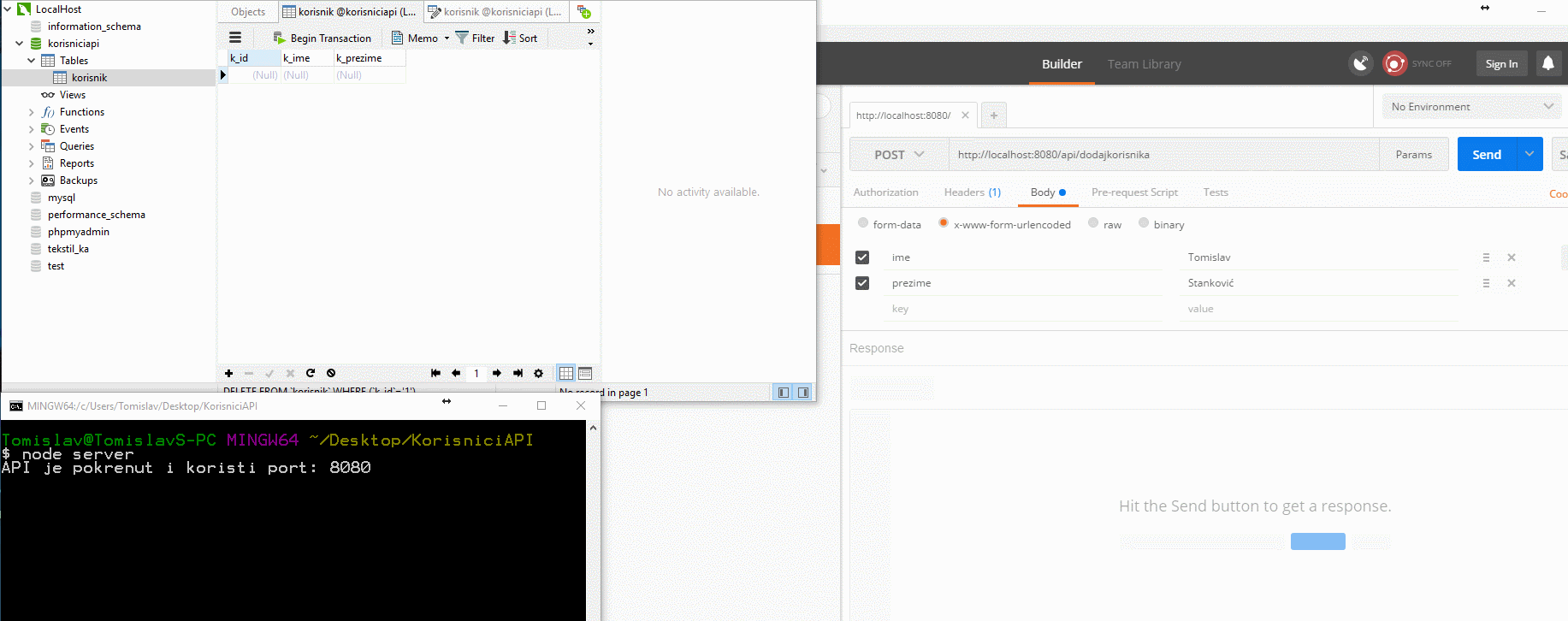This screenshot has width=1568, height=621.
Task: Uncheck the 'prezime' parameter checkbox
Action: 862,283
